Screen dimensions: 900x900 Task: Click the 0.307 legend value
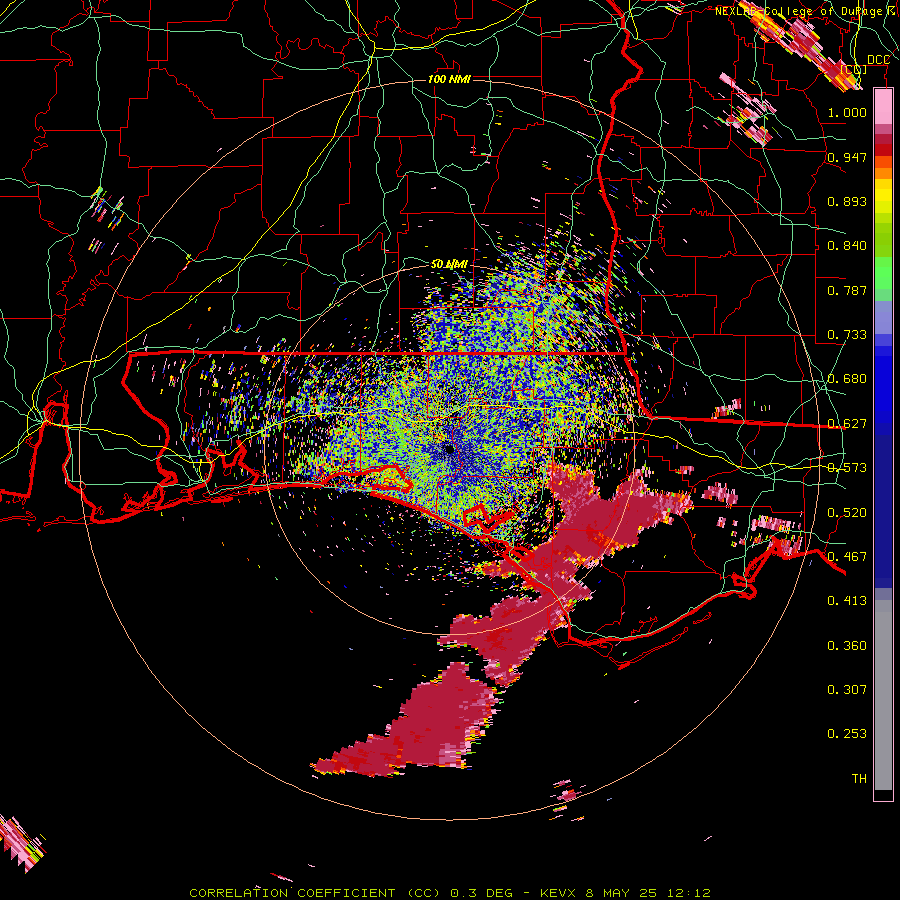tap(847, 689)
